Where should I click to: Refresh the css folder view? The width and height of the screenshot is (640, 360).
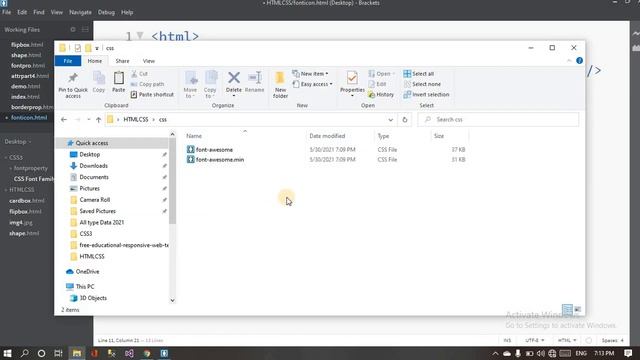(x=404, y=120)
